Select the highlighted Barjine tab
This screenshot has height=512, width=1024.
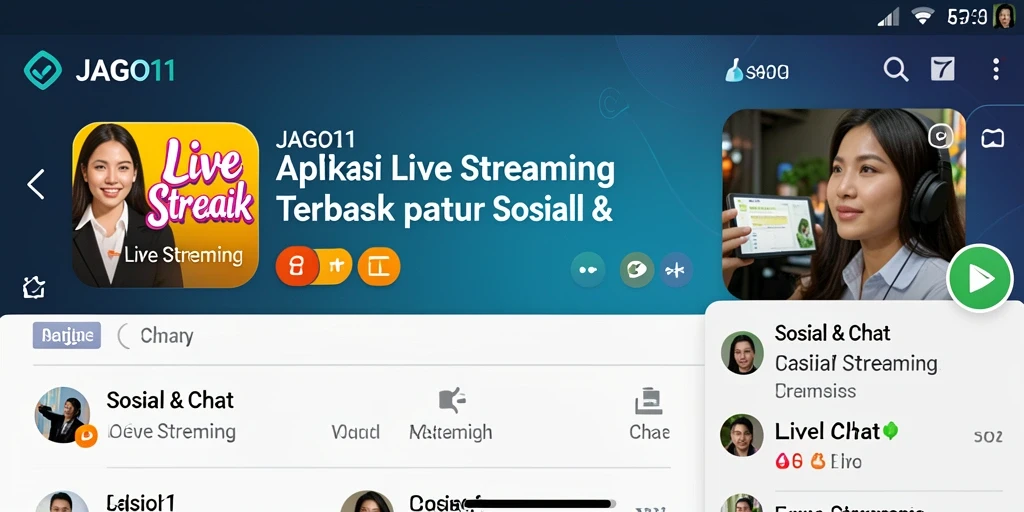[x=67, y=336]
